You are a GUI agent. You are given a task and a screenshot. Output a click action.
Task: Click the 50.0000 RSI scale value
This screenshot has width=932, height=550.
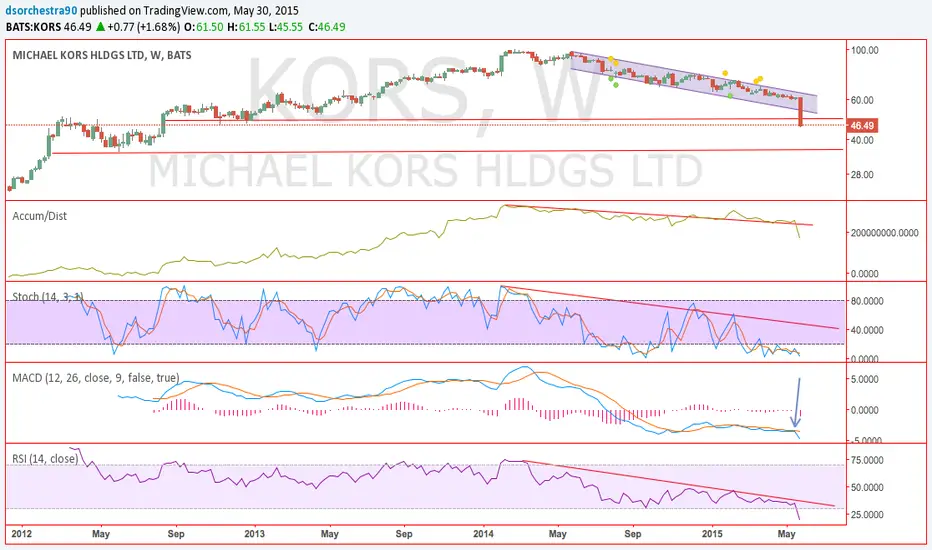point(867,487)
